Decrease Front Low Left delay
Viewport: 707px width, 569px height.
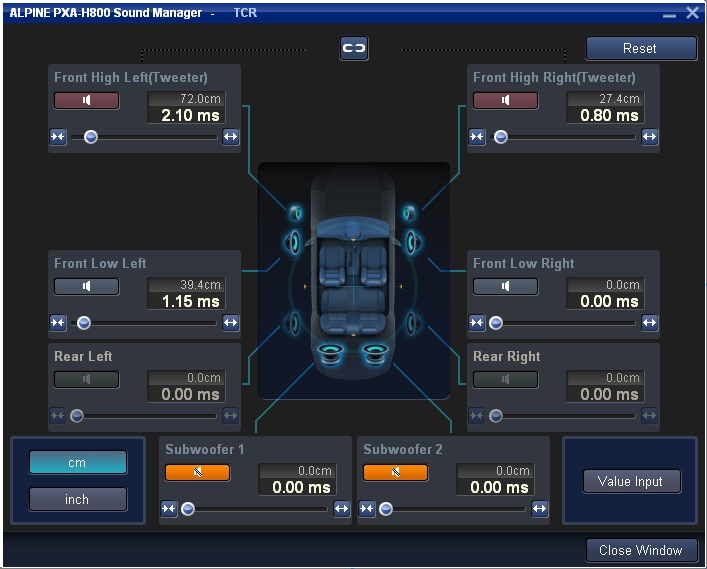coord(58,323)
